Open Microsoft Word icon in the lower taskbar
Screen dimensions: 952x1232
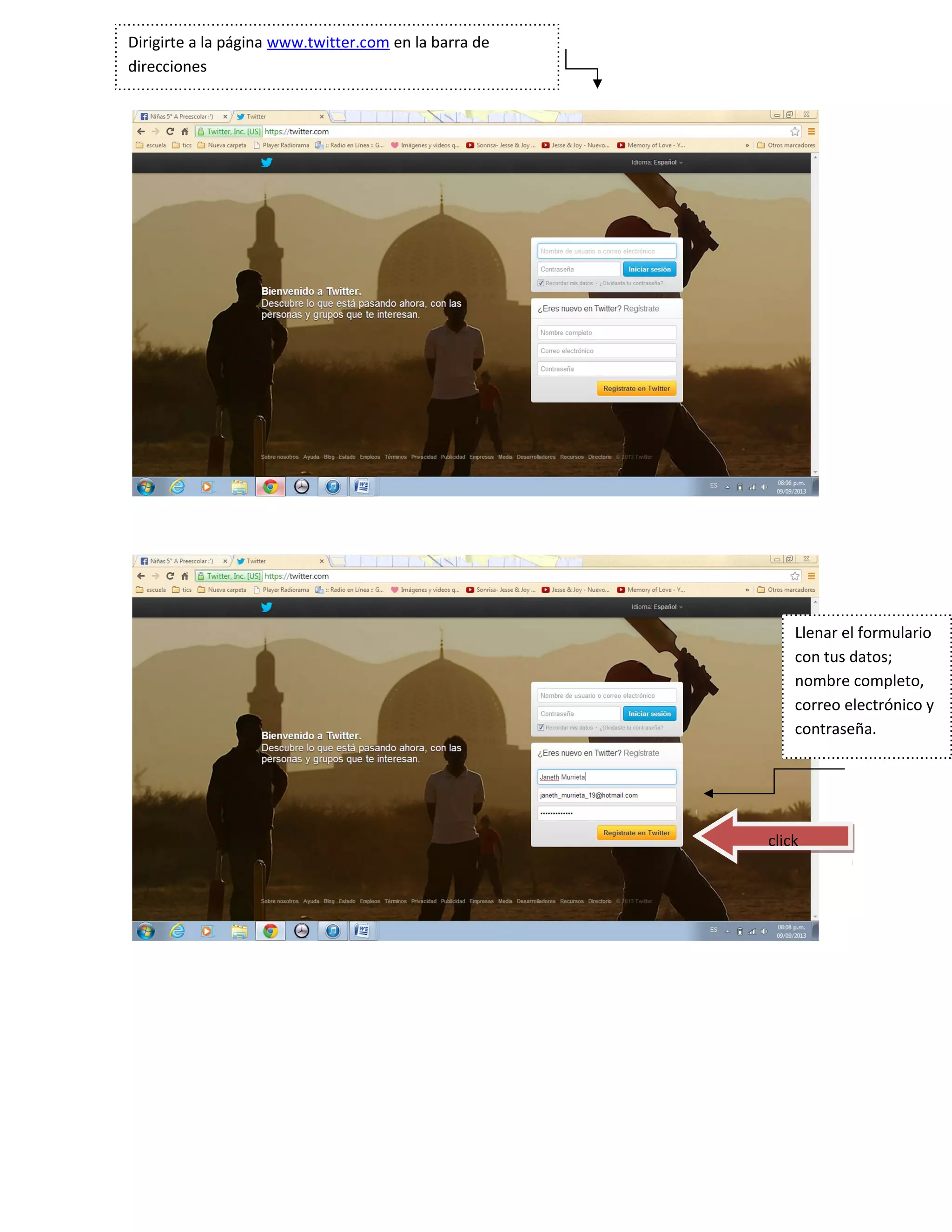click(362, 931)
